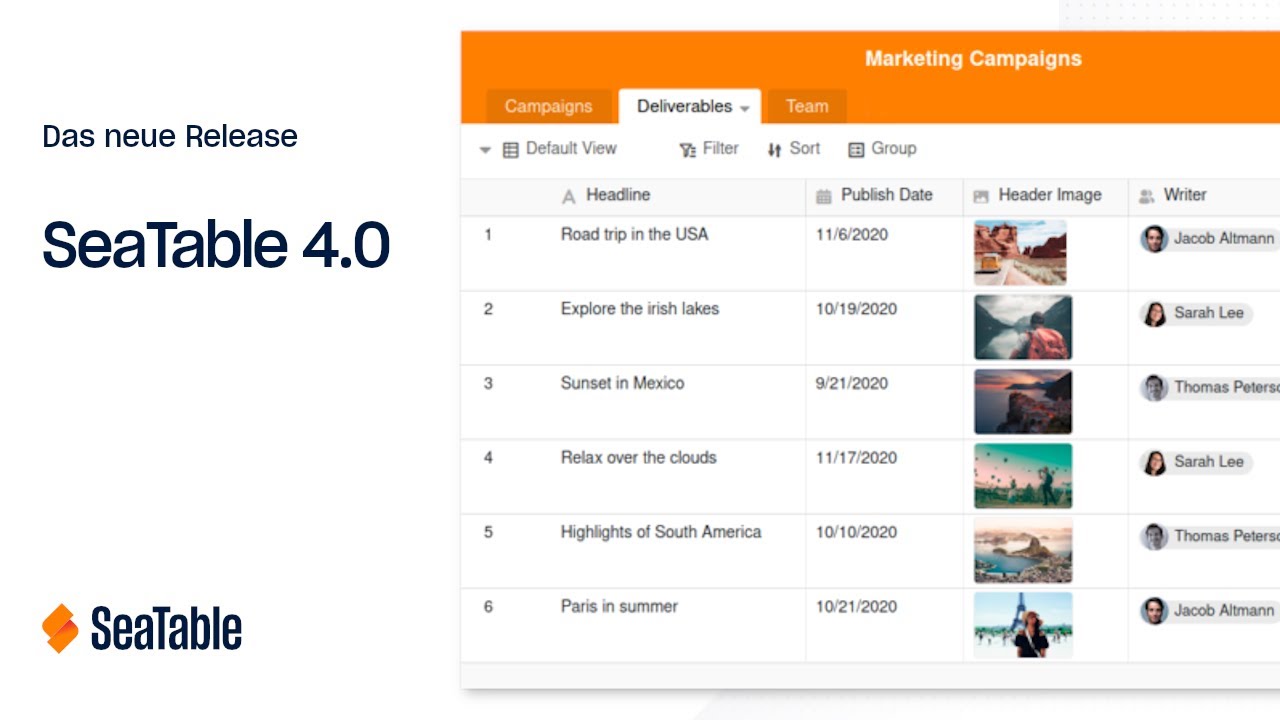Click the date 11/17/2020
Image resolution: width=1280 pixels, height=720 pixels.
point(856,458)
